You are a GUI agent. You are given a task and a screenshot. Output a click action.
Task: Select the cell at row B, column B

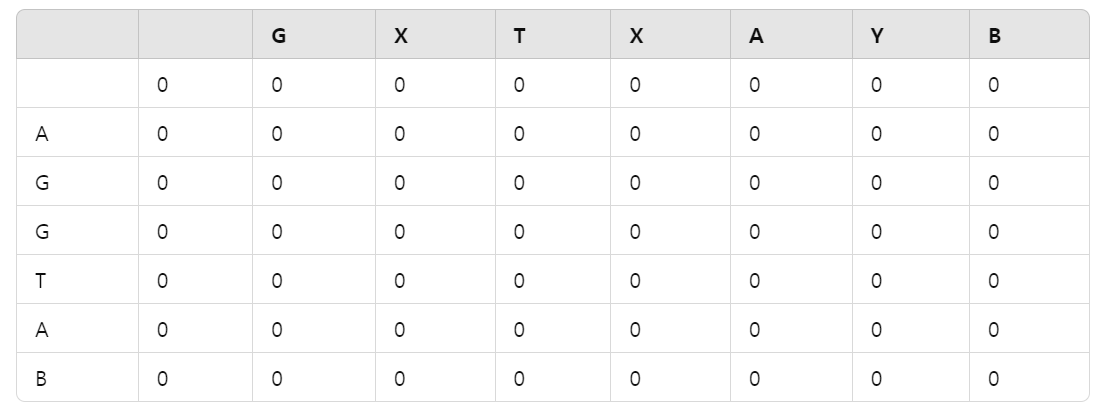(x=1030, y=378)
